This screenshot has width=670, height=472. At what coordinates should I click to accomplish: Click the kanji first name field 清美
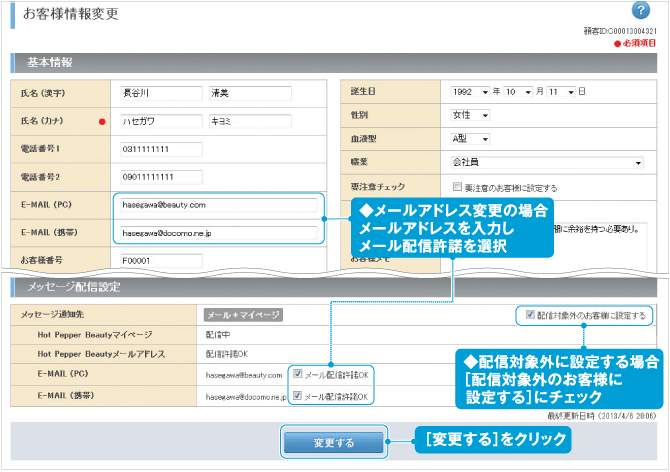[x=249, y=93]
